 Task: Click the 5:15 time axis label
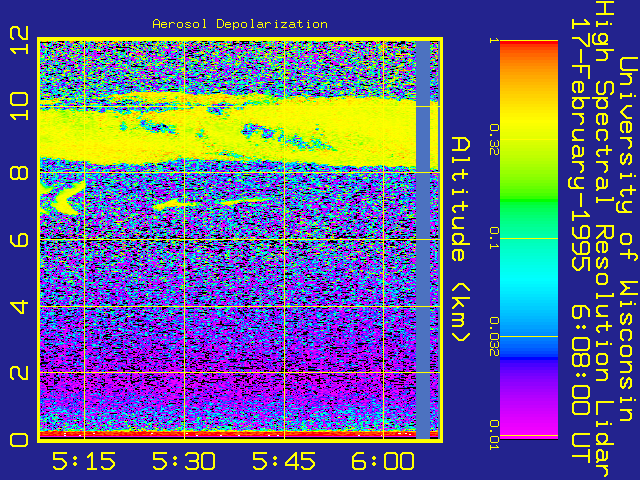(x=84, y=462)
